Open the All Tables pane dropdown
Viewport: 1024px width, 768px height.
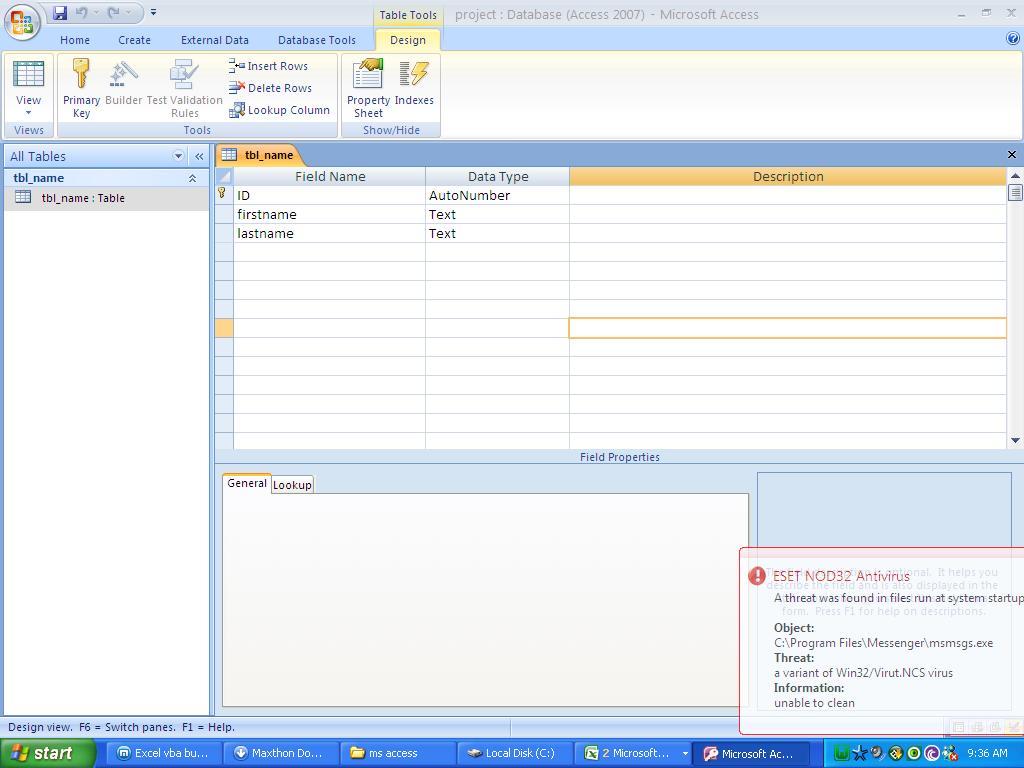click(x=178, y=156)
